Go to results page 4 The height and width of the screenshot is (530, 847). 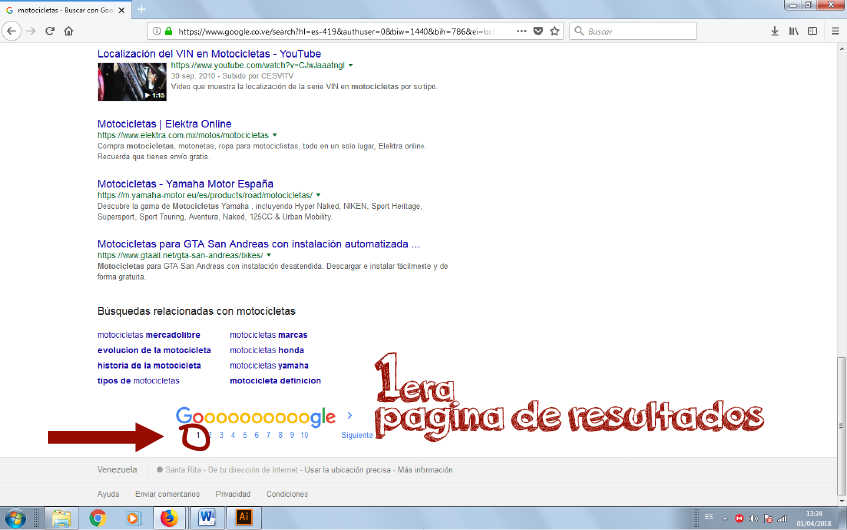click(x=233, y=435)
